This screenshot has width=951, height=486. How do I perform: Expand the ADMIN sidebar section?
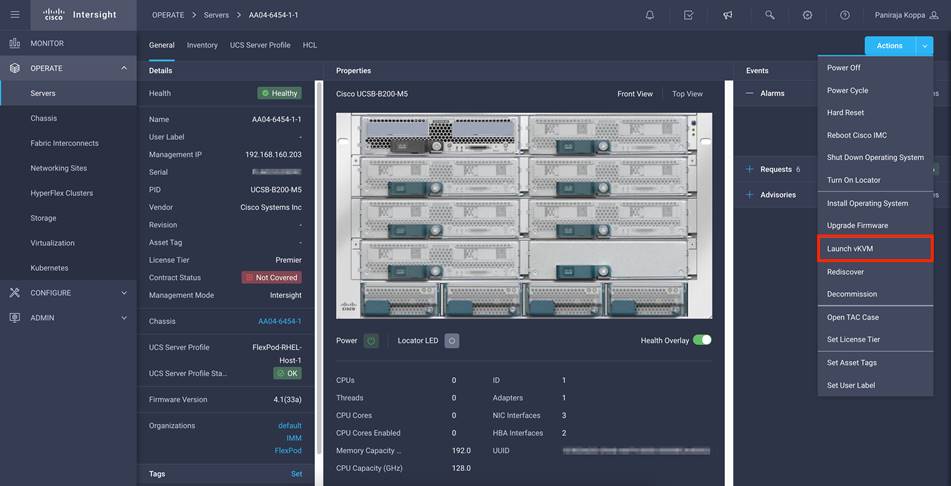coord(124,317)
